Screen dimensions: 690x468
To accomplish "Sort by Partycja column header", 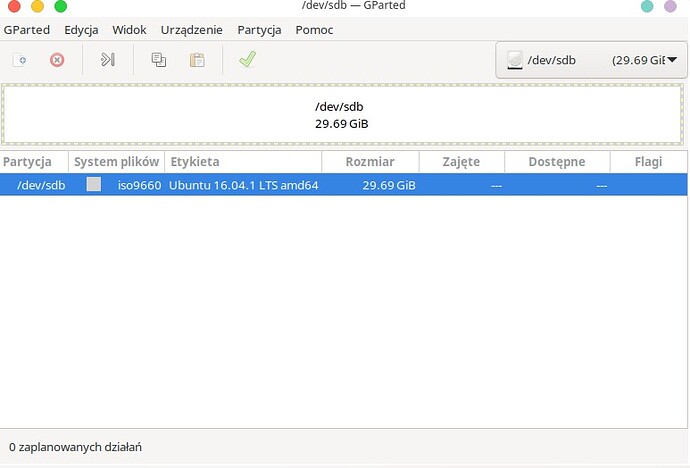I will [x=34, y=162].
